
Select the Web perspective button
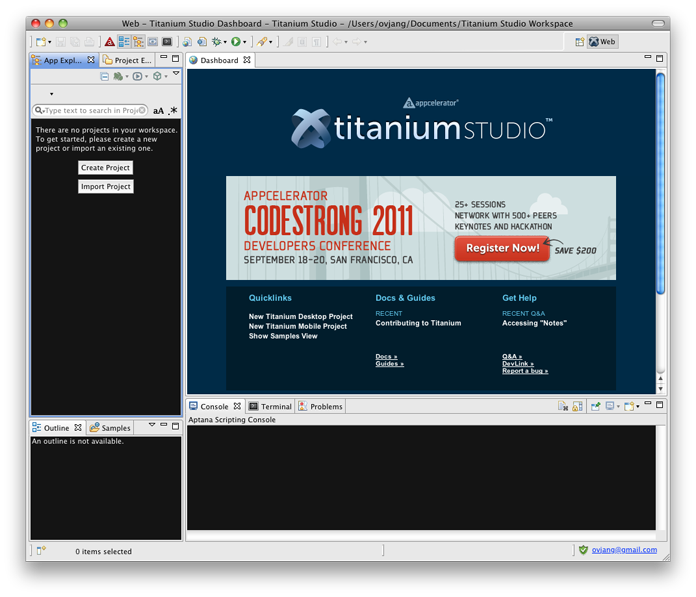(x=603, y=42)
